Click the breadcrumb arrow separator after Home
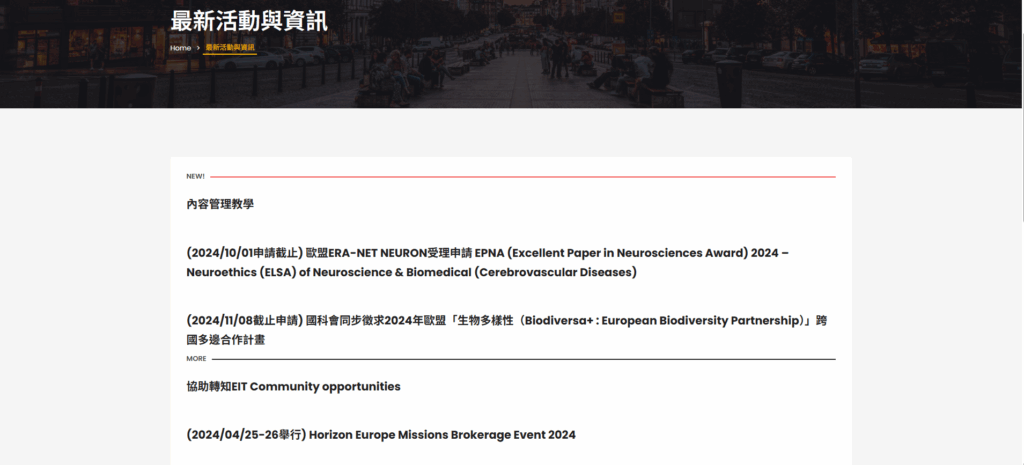The width and height of the screenshot is (1024, 465). (198, 48)
